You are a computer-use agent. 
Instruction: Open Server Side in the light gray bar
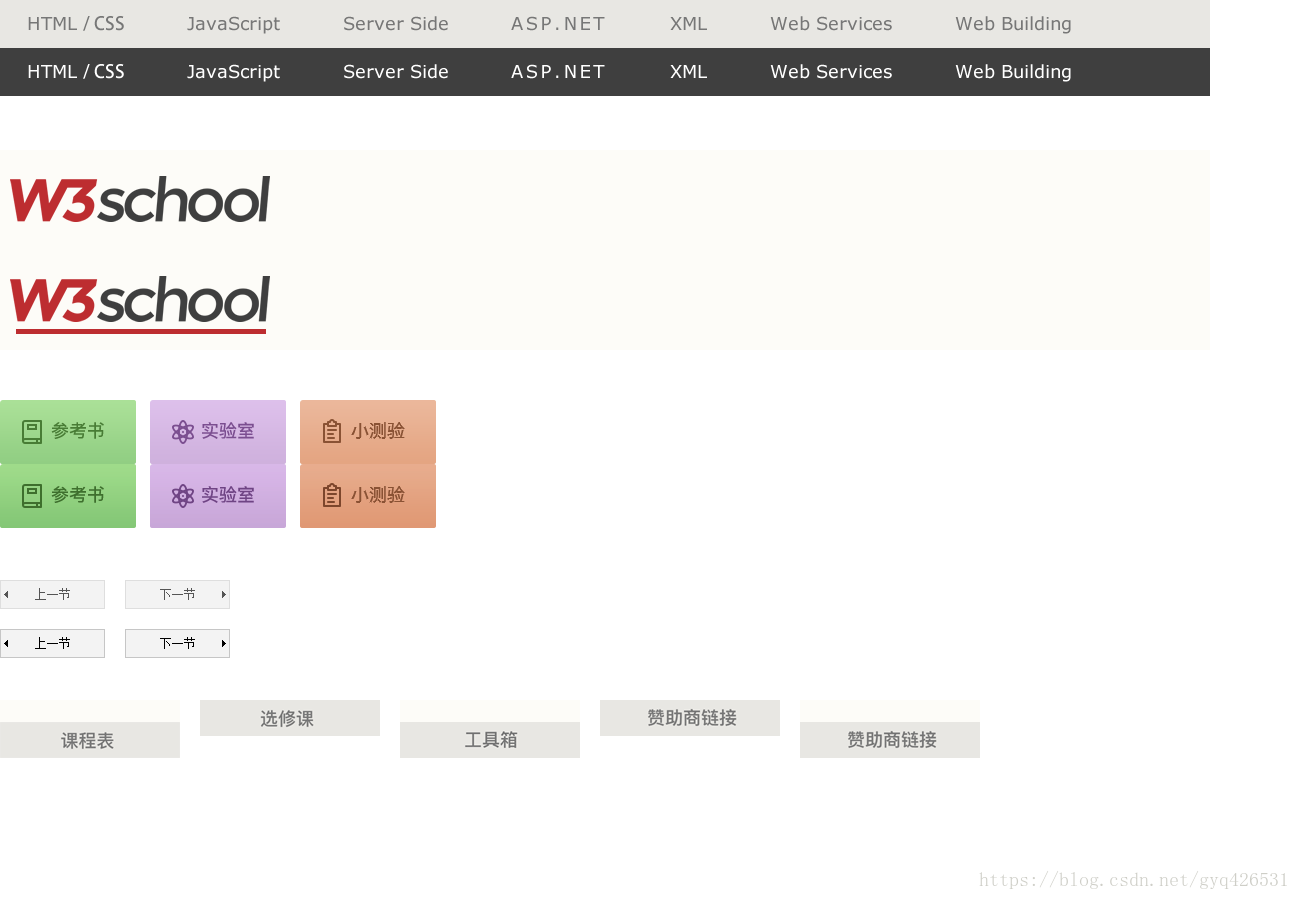(396, 24)
